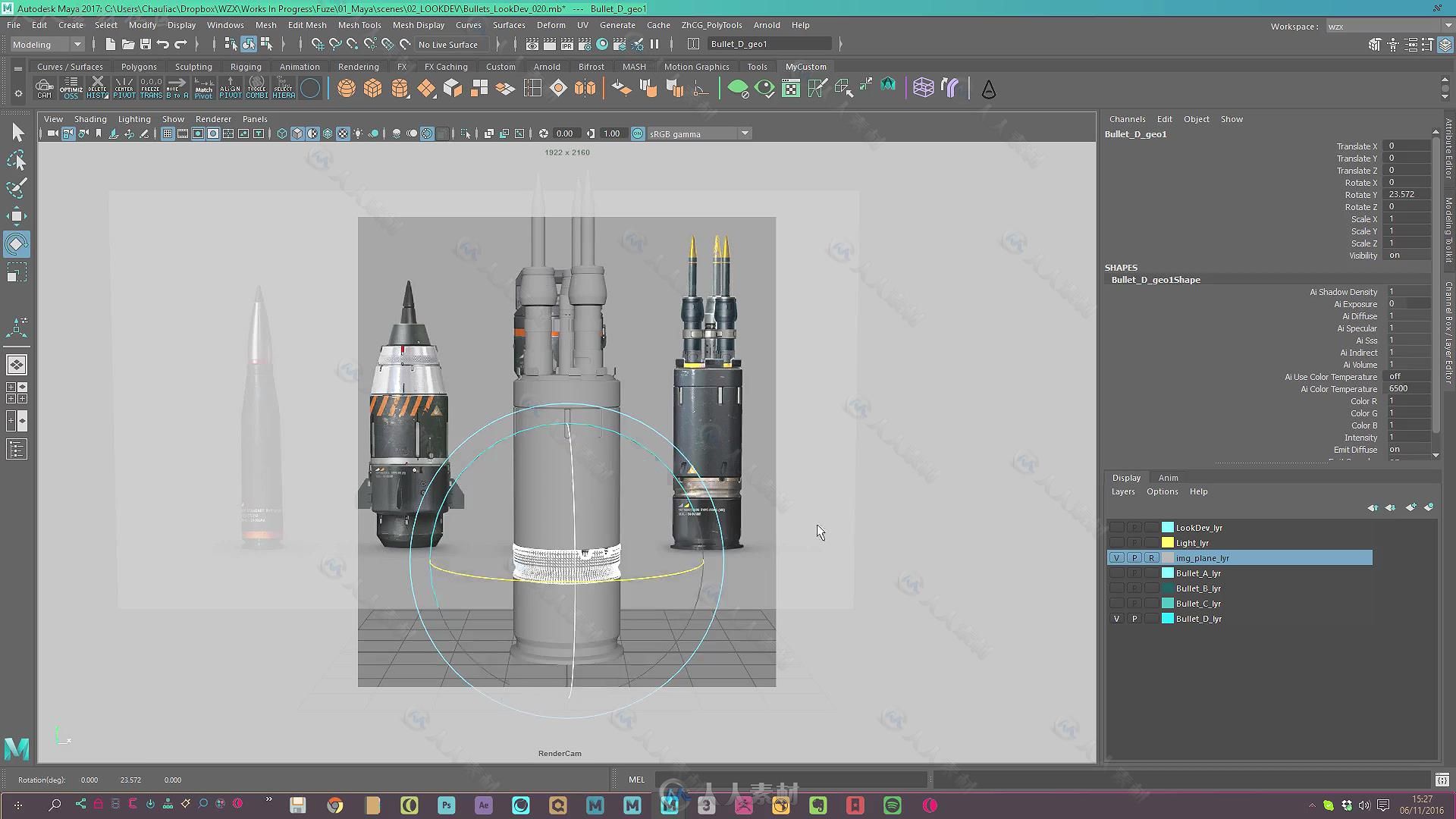
Task: Toggle visibility of img_plane_lyr layer
Action: [1117, 557]
